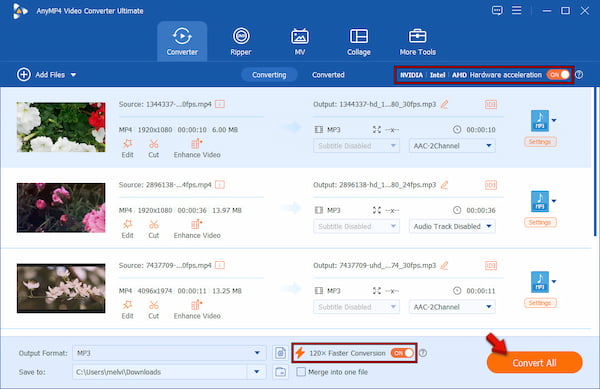Switch to the Converted tab
600x389 pixels.
tap(328, 75)
